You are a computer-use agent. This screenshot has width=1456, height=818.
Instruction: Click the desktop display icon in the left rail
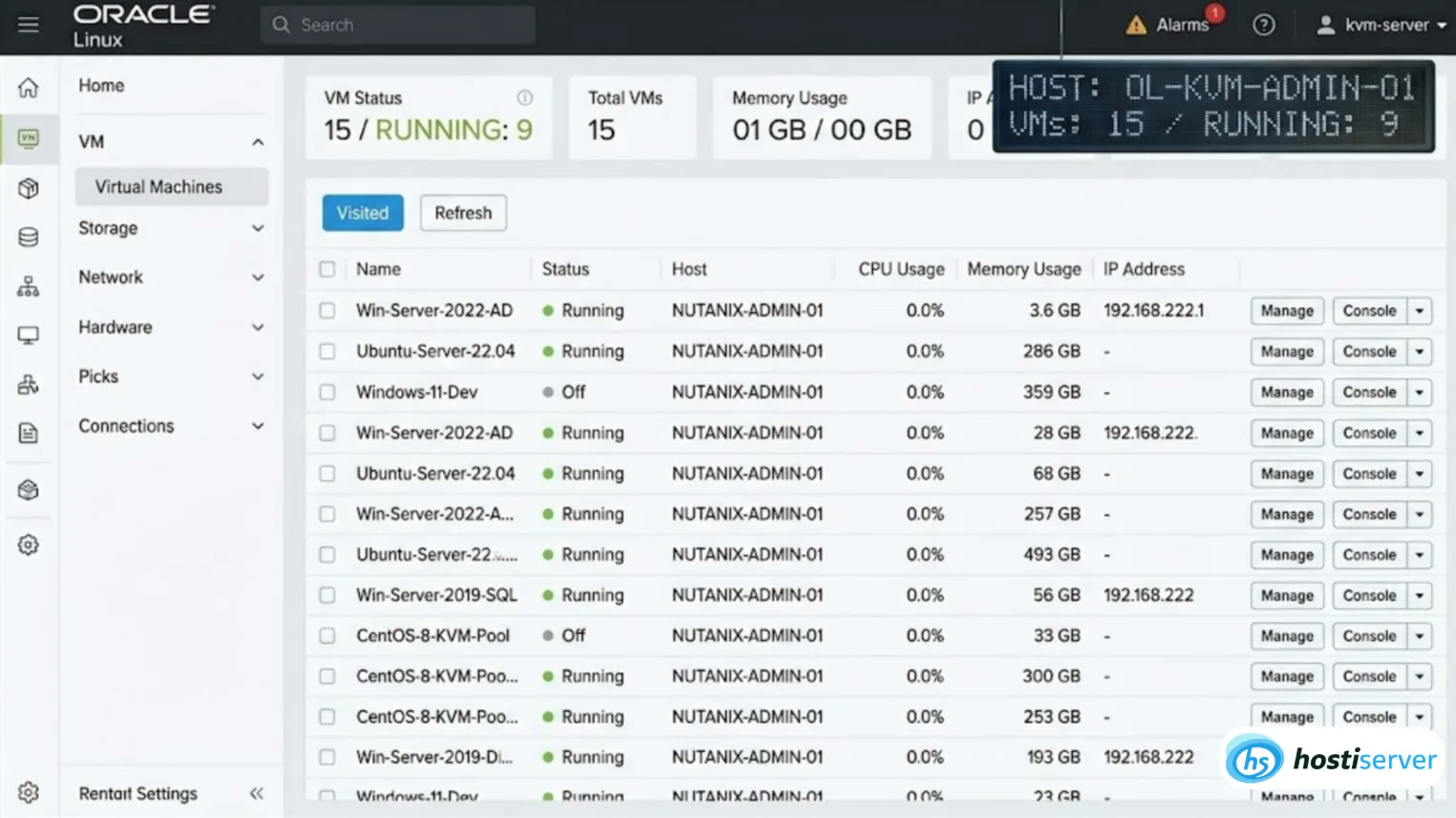(x=29, y=335)
